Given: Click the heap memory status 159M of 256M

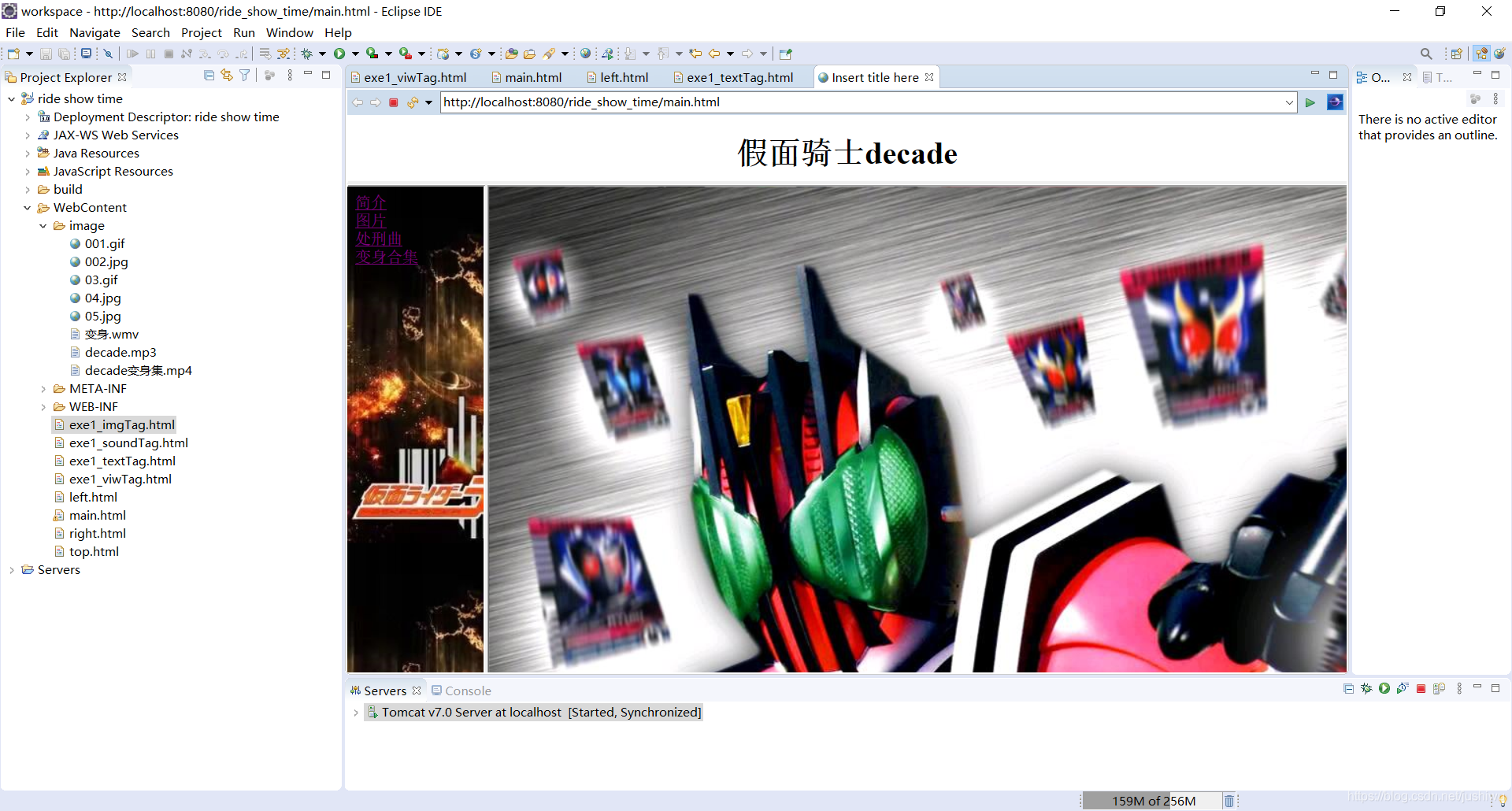Looking at the screenshot, I should 1153,801.
